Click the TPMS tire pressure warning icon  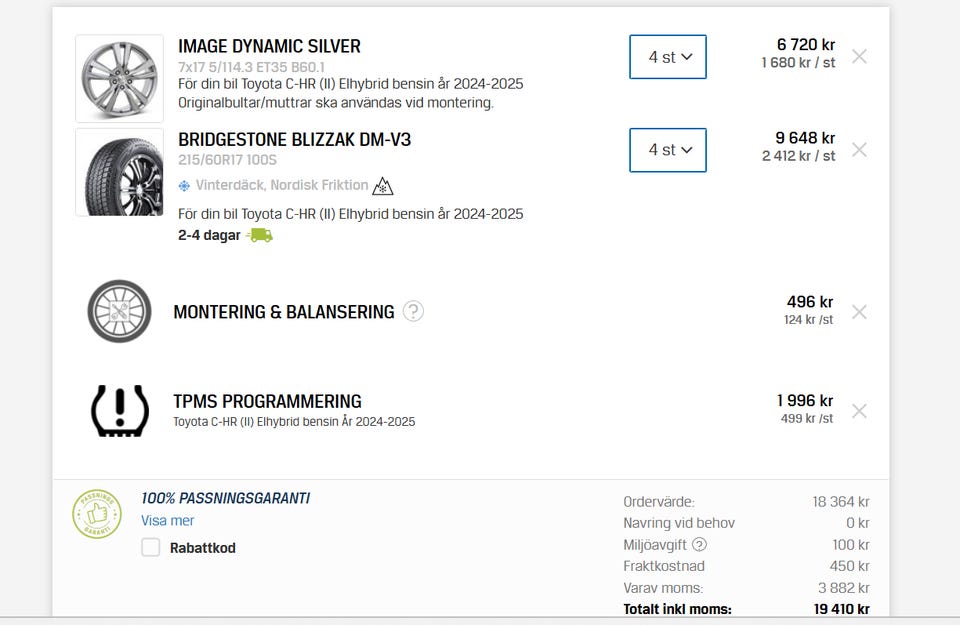click(x=119, y=411)
